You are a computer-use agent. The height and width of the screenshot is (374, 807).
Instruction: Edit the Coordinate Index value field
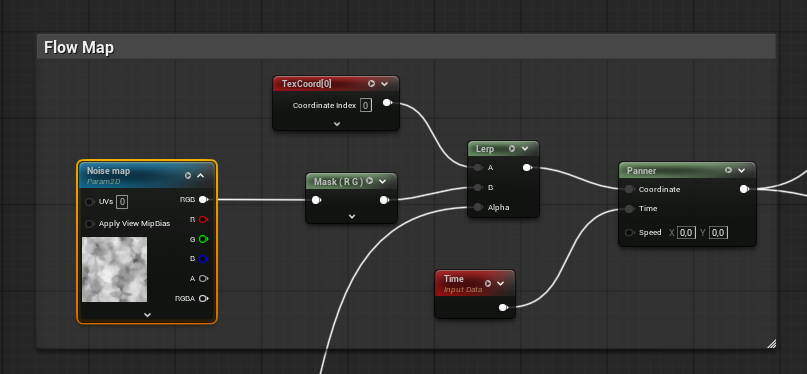point(365,105)
